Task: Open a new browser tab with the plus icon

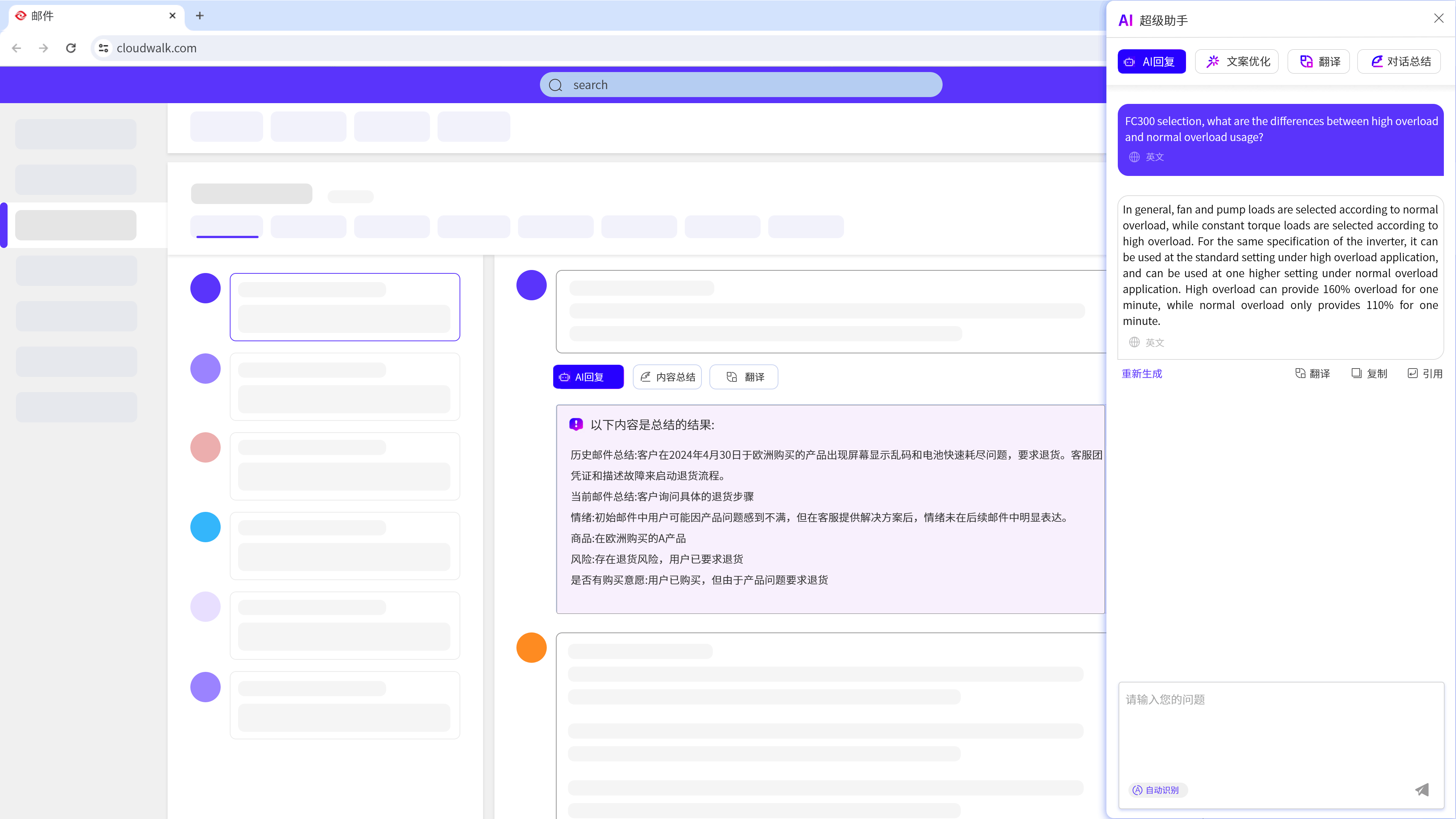Action: coord(199,16)
